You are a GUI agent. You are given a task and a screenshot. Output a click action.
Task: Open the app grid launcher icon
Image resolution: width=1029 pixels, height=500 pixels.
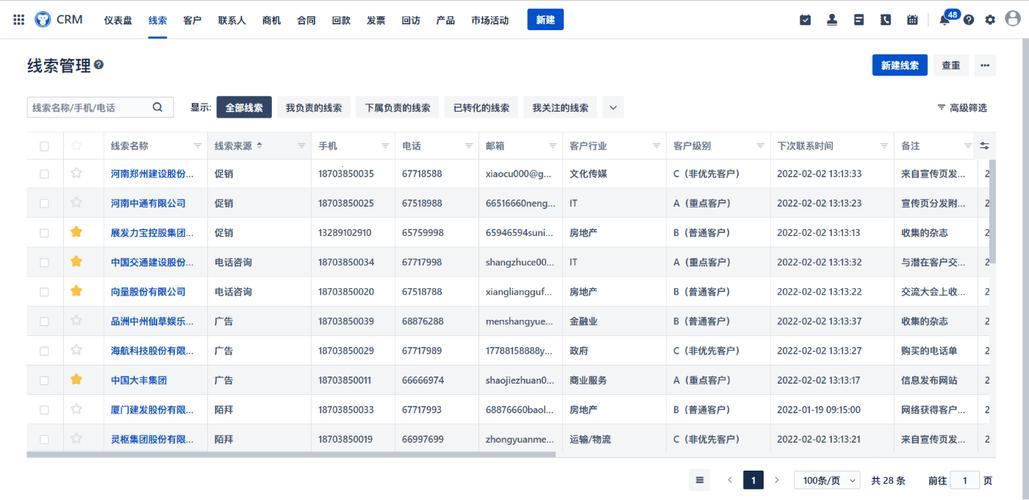[19, 20]
